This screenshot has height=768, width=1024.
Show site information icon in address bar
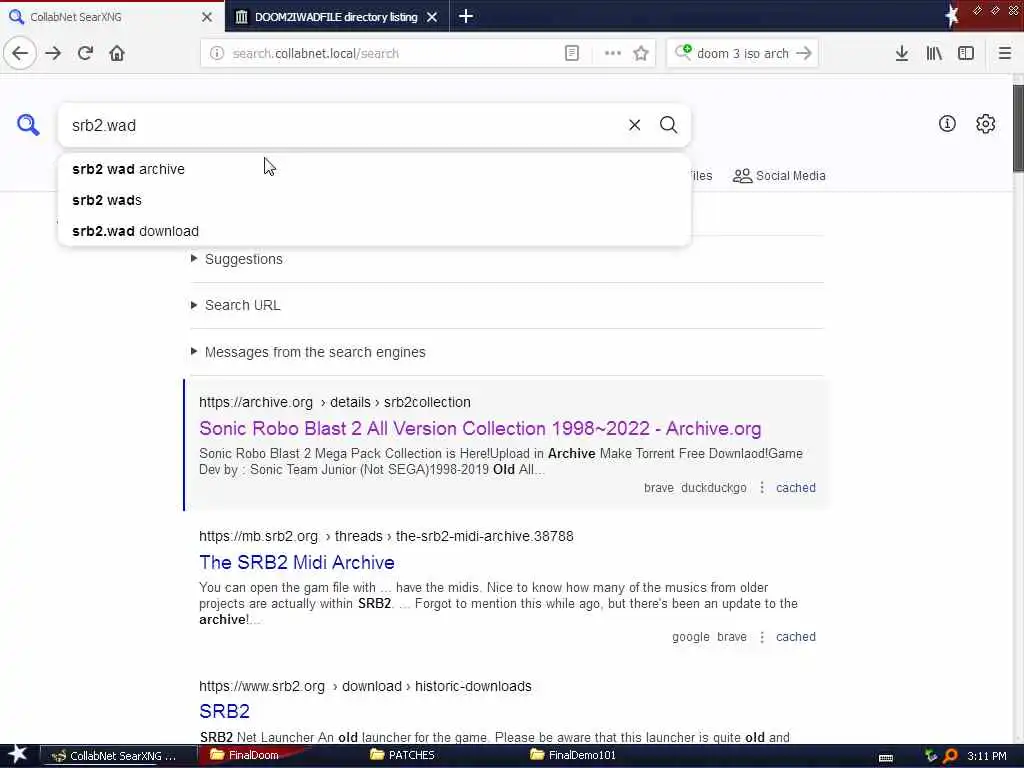[217, 54]
